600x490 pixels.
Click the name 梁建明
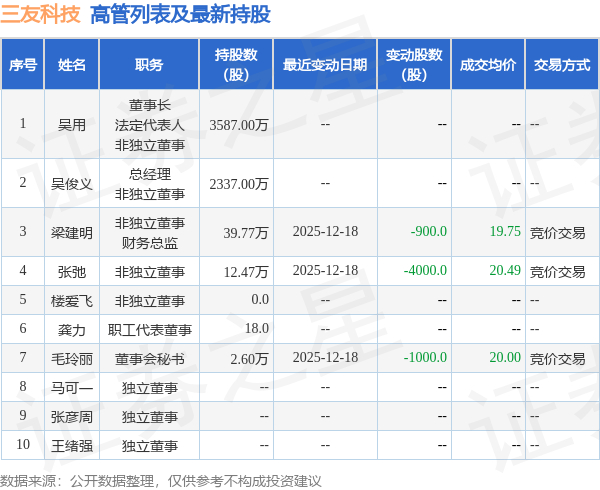point(72,233)
